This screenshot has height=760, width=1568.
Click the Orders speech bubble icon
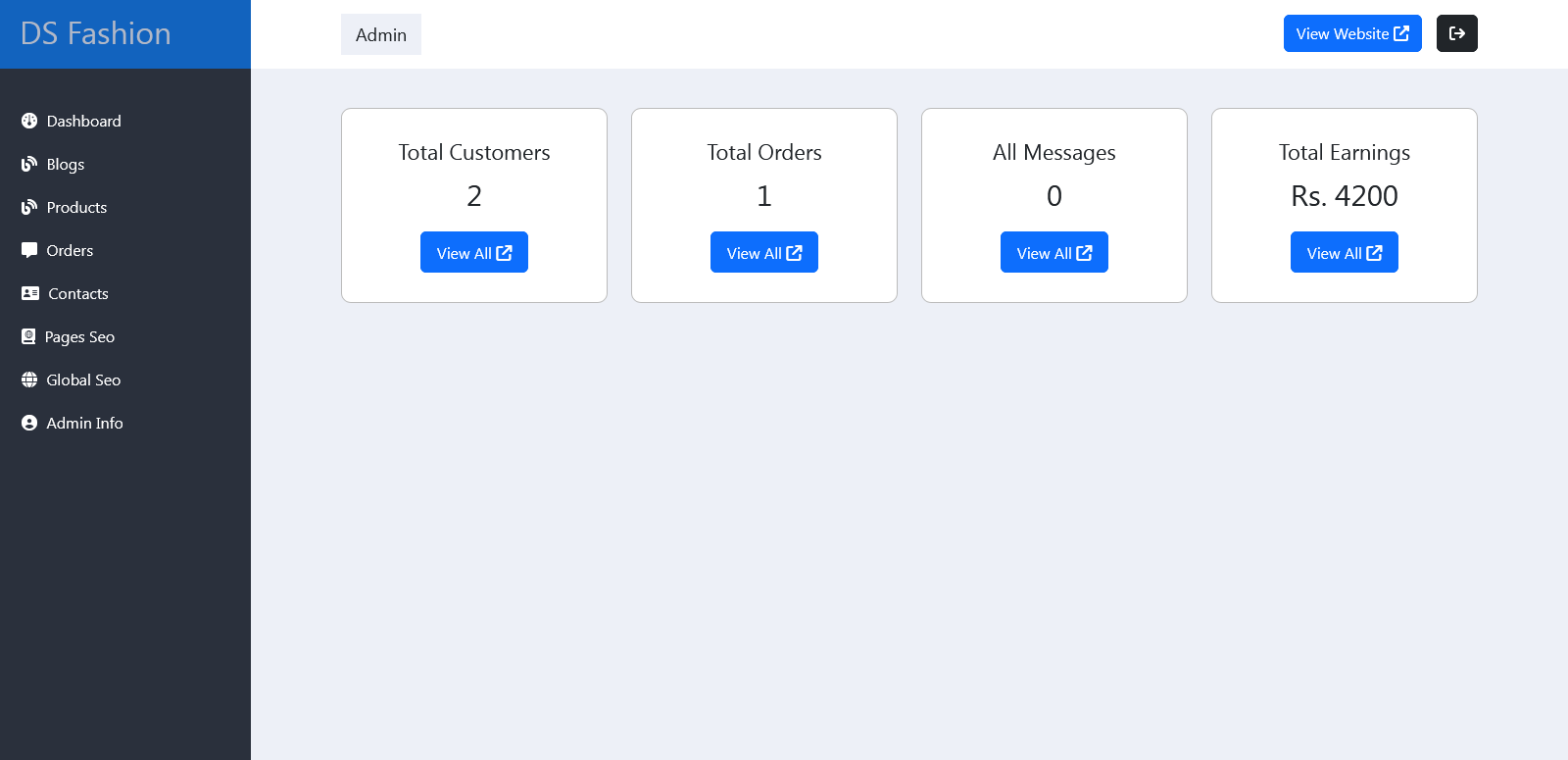tap(29, 250)
